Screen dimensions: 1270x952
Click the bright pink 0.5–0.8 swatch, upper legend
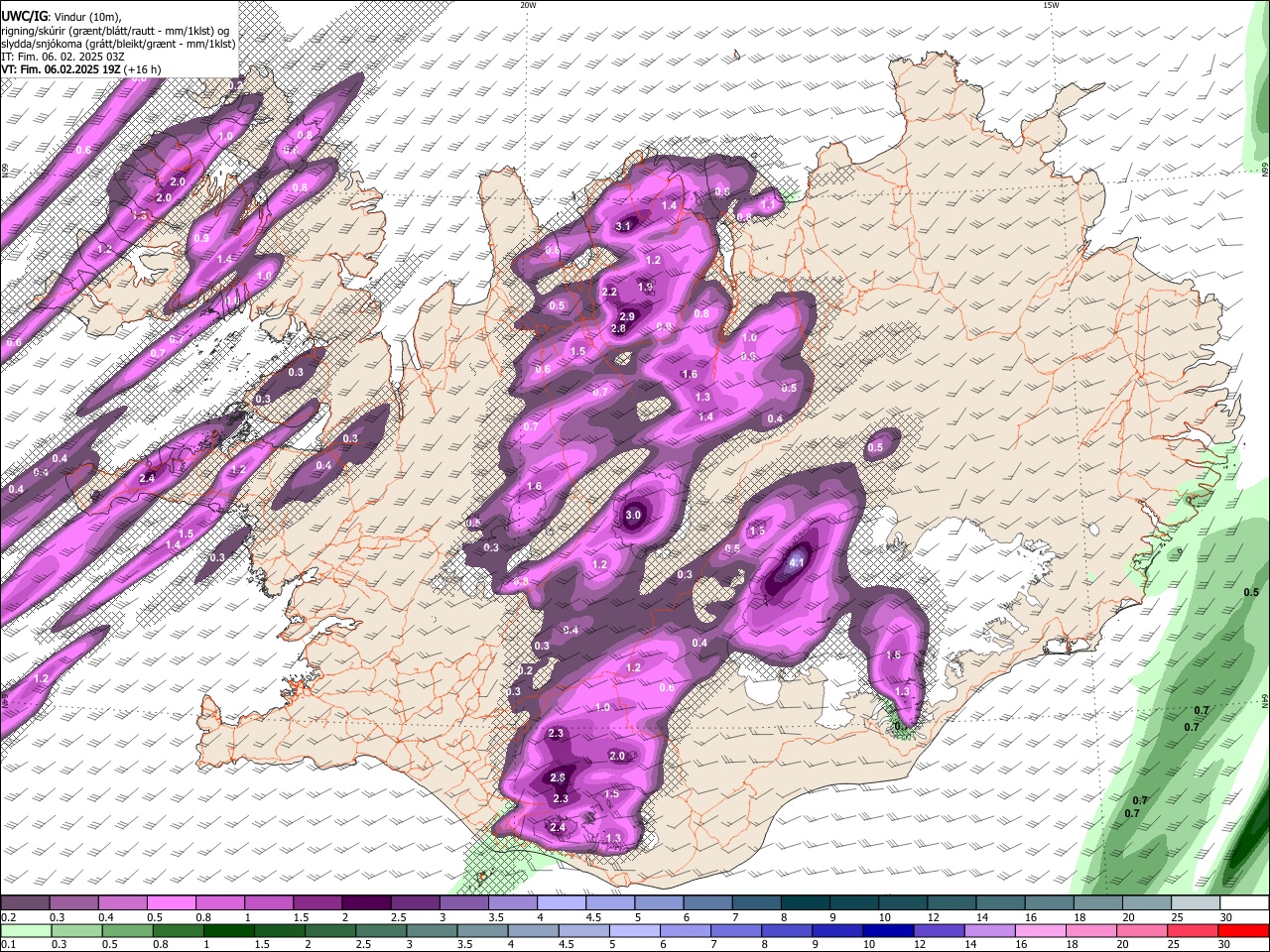point(171,903)
